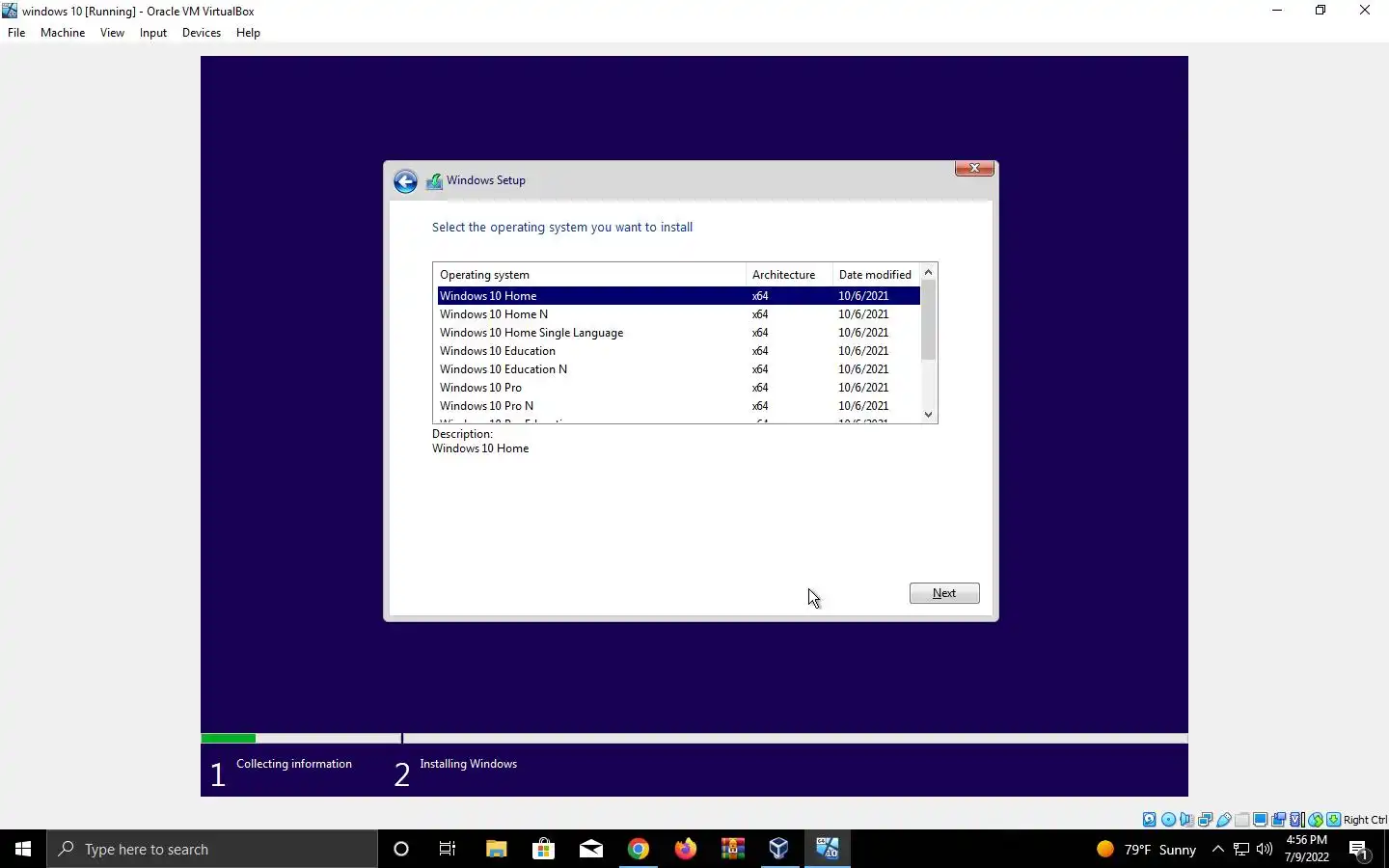Viewport: 1389px width, 868px height.
Task: Close the Windows Setup dialog
Action: (x=974, y=168)
